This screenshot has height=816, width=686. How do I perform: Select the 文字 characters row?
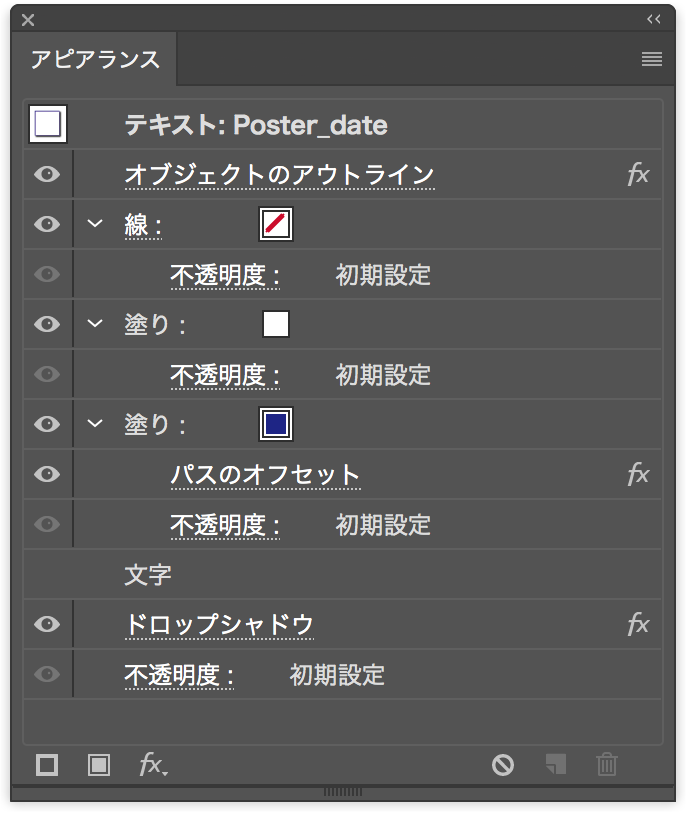pyautogui.click(x=342, y=575)
